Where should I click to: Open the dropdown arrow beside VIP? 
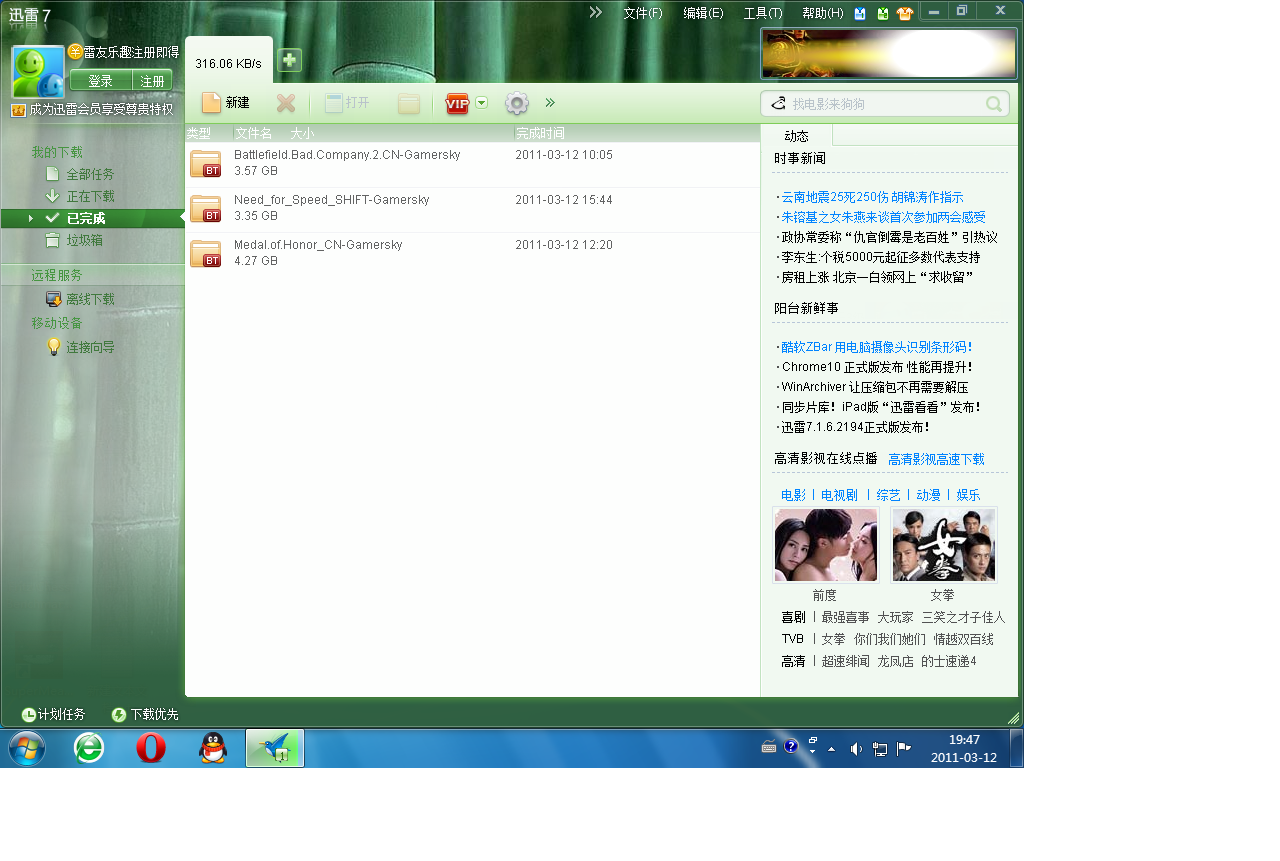pos(482,102)
